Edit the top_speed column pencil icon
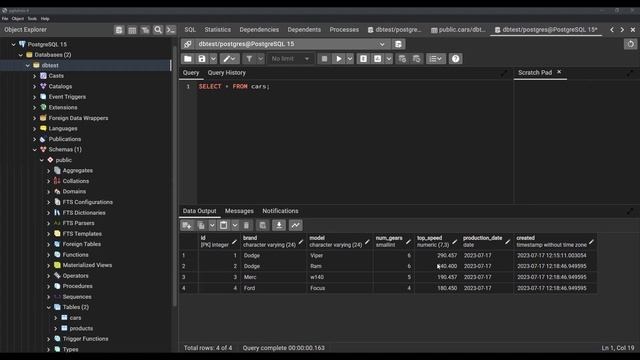Viewport: 640px width, 360px height. 454,242
